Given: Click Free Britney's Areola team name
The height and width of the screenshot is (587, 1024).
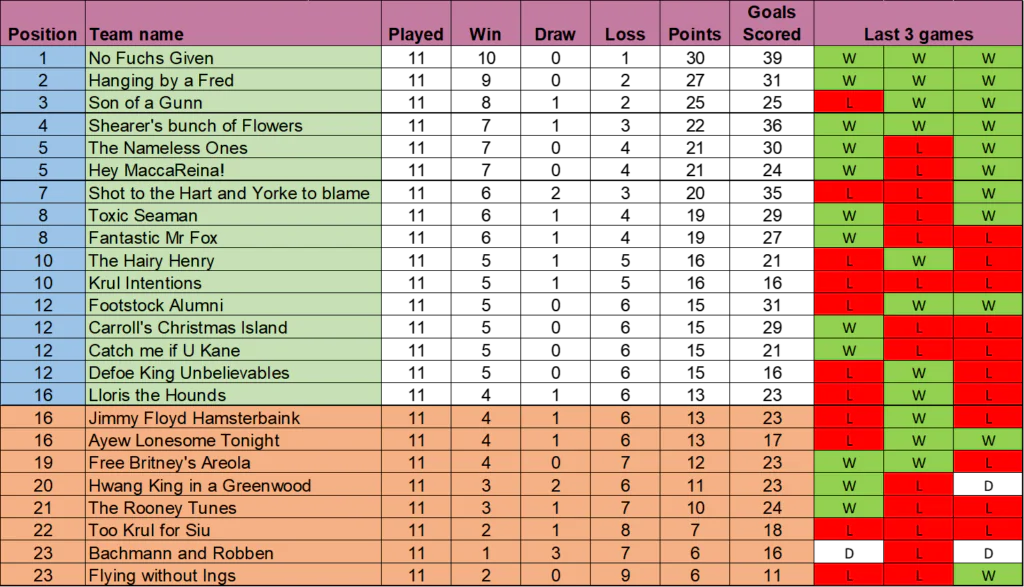Looking at the screenshot, I should pos(169,463).
